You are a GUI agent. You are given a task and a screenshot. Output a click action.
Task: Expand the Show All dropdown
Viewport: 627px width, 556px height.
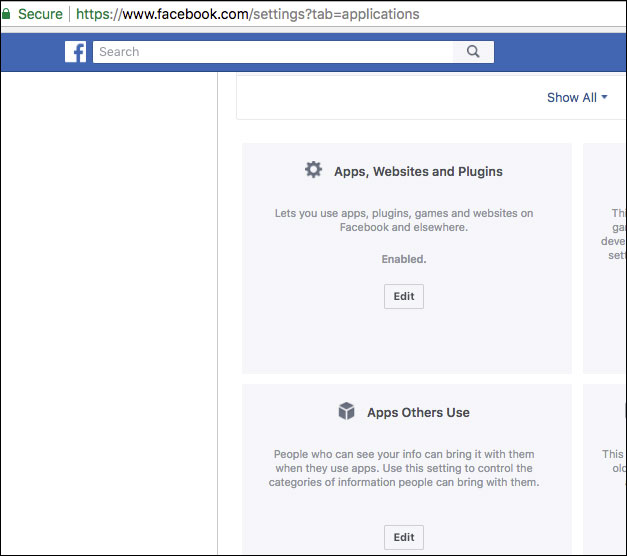pos(577,97)
